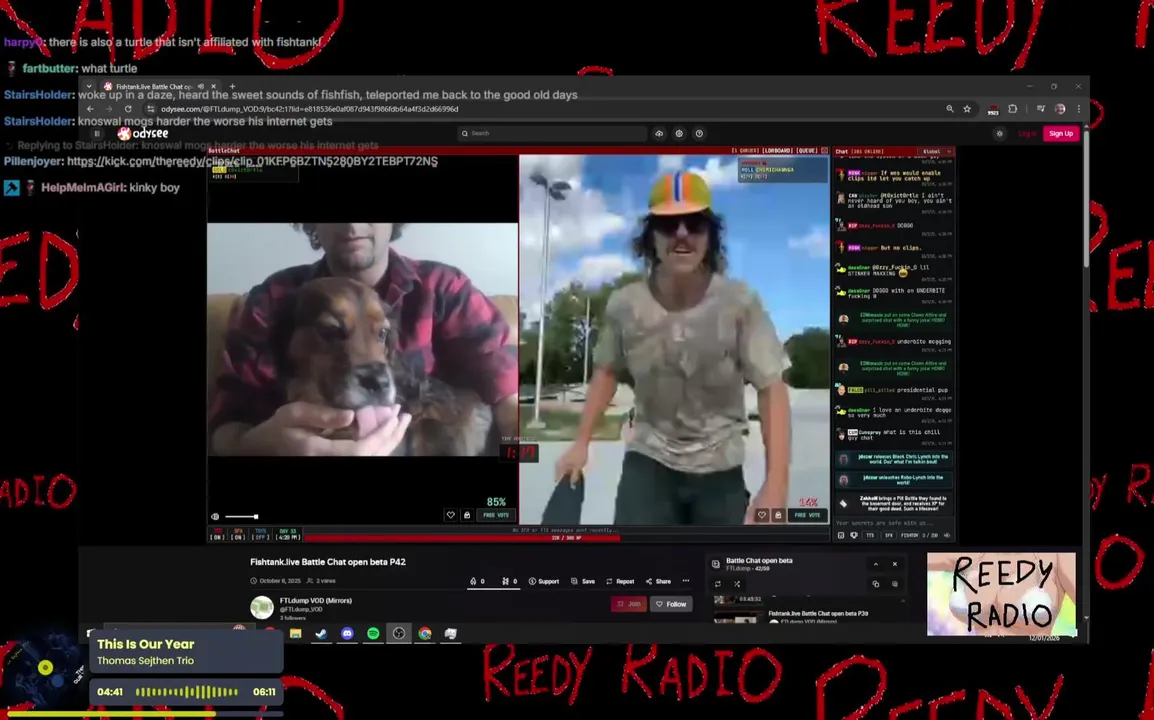Toggle the FISHTOY button below chat input
The width and height of the screenshot is (1154, 720).
[x=910, y=536]
